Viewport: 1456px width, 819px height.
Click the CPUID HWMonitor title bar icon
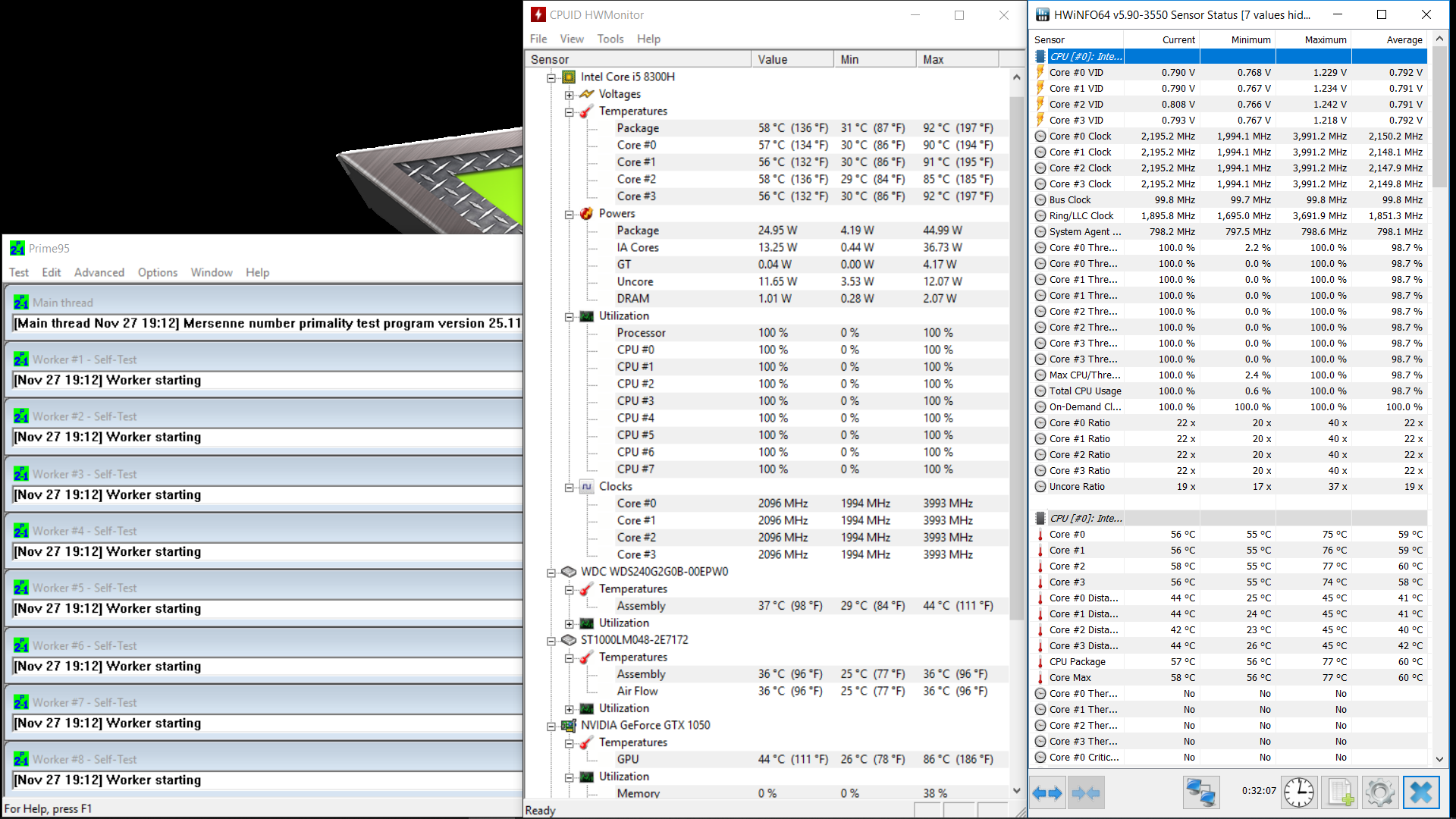pos(538,14)
